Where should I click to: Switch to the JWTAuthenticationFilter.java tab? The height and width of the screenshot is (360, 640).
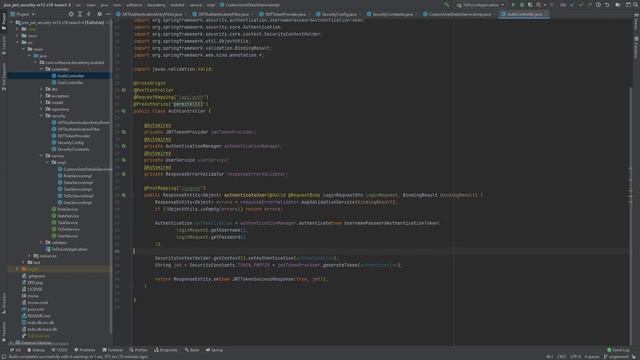221,14
